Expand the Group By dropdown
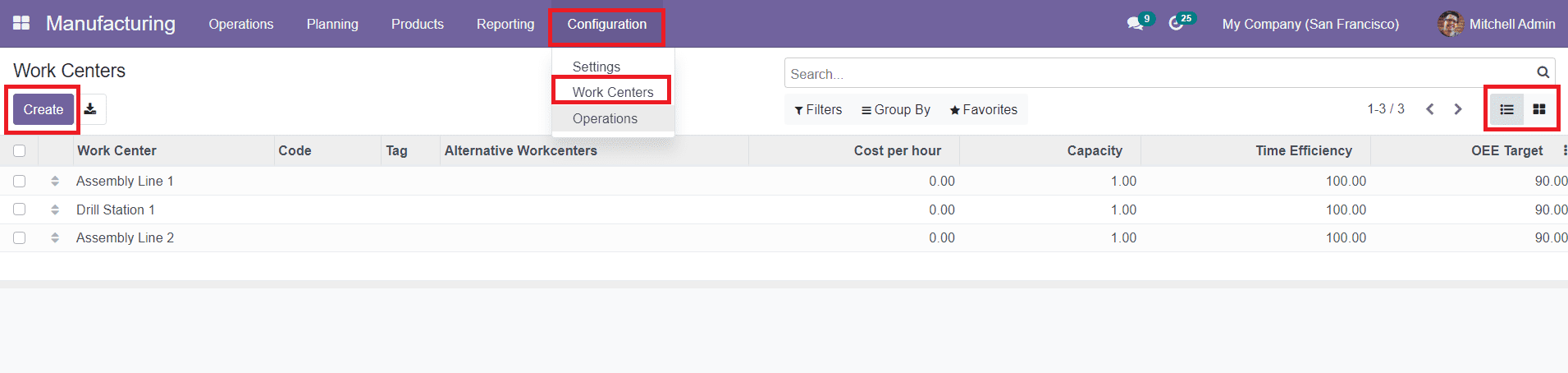This screenshot has width=1568, height=373. (896, 109)
